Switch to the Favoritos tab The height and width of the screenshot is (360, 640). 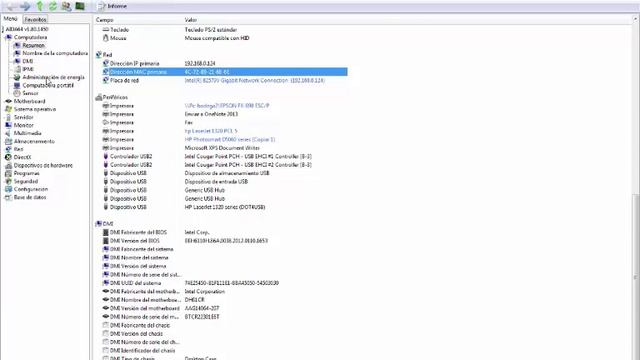pyautogui.click(x=35, y=19)
